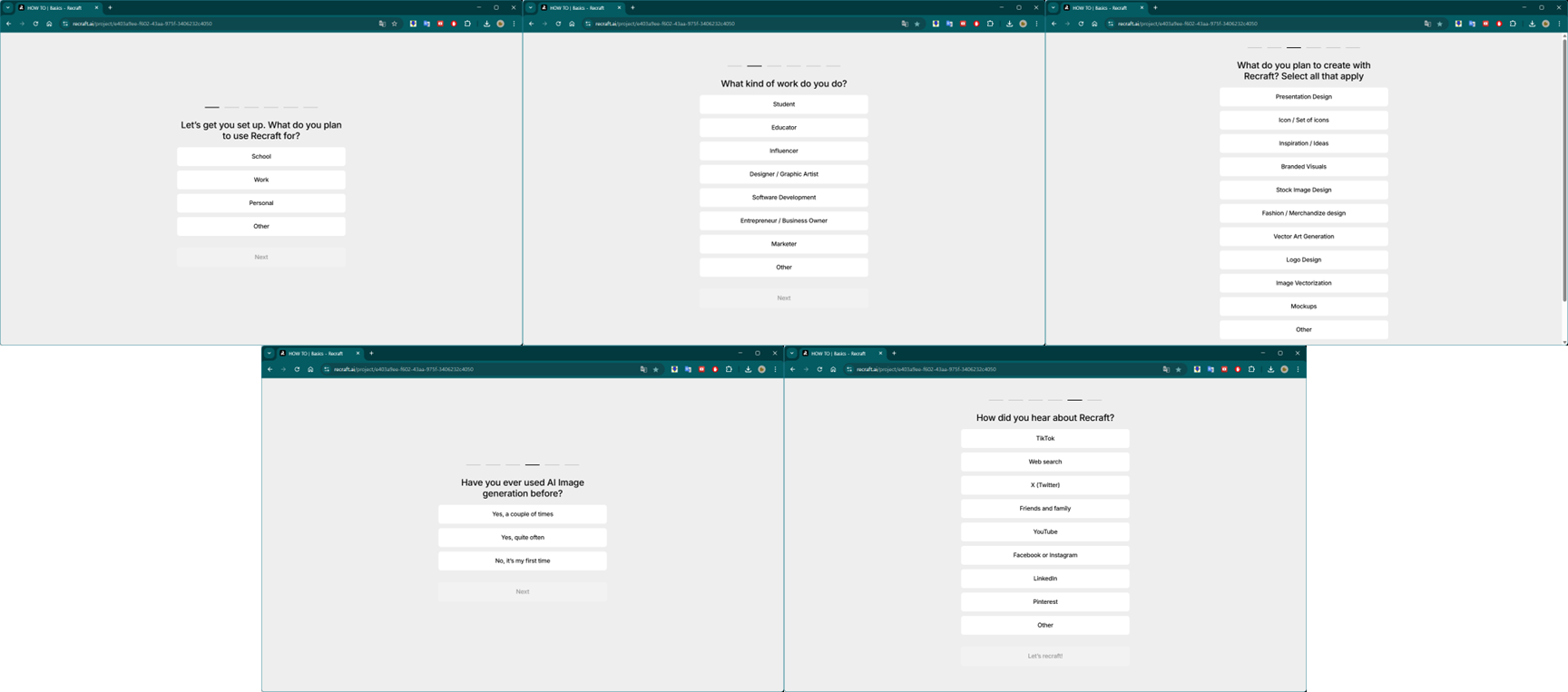Click address bar in 'How did you hear' window
The width and height of the screenshot is (1568, 692).
pos(1004,369)
